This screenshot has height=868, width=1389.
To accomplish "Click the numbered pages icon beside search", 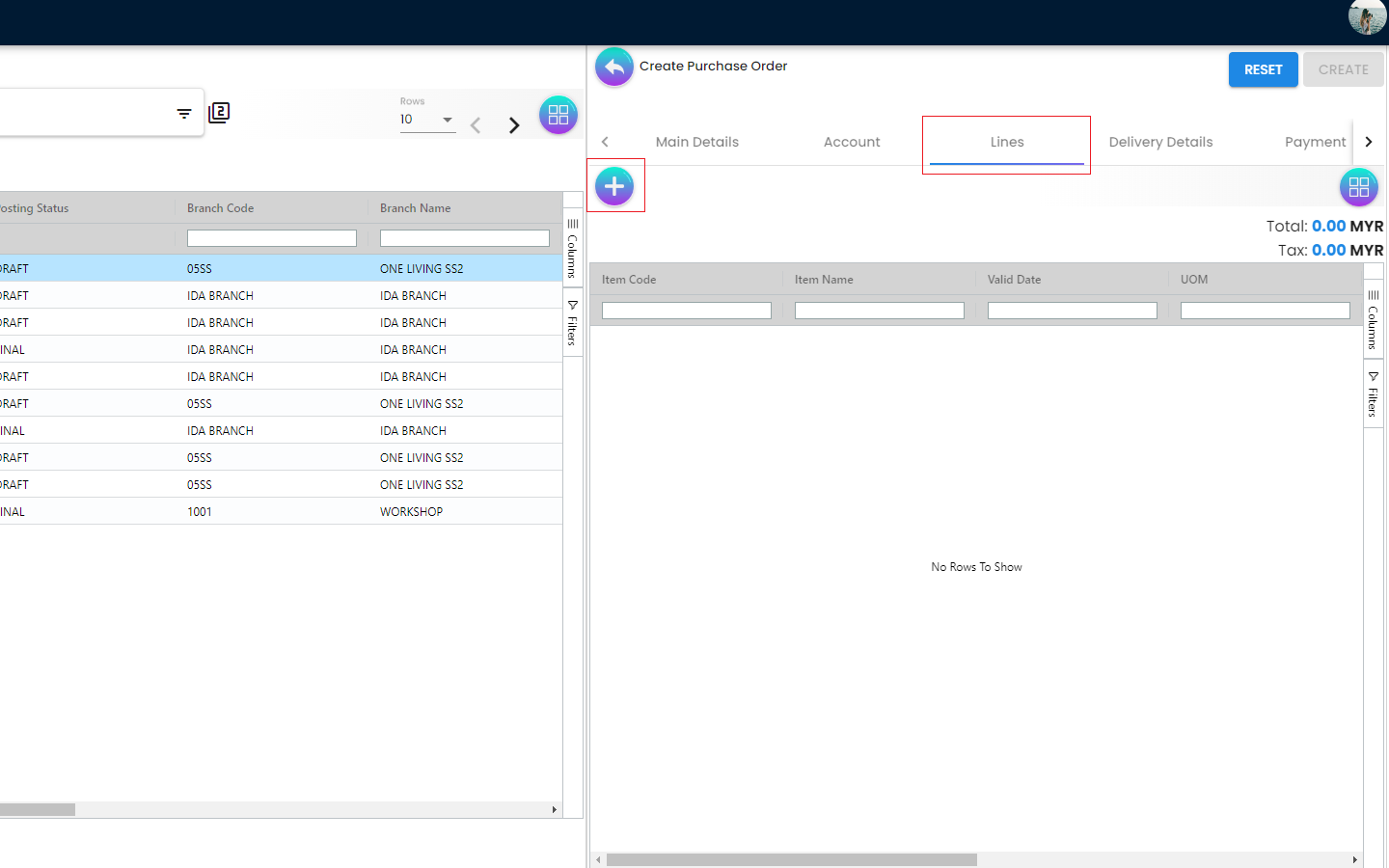I will (x=219, y=113).
